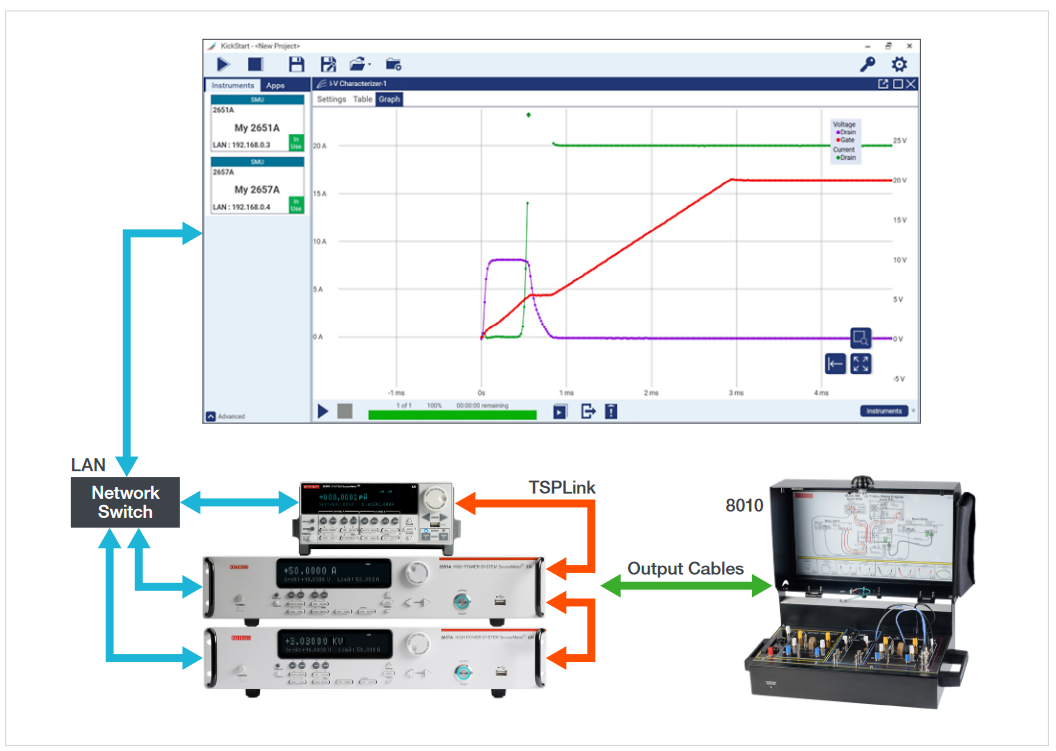Click the zoom region magnifier on graph
The height and width of the screenshot is (751, 1056).
[861, 338]
